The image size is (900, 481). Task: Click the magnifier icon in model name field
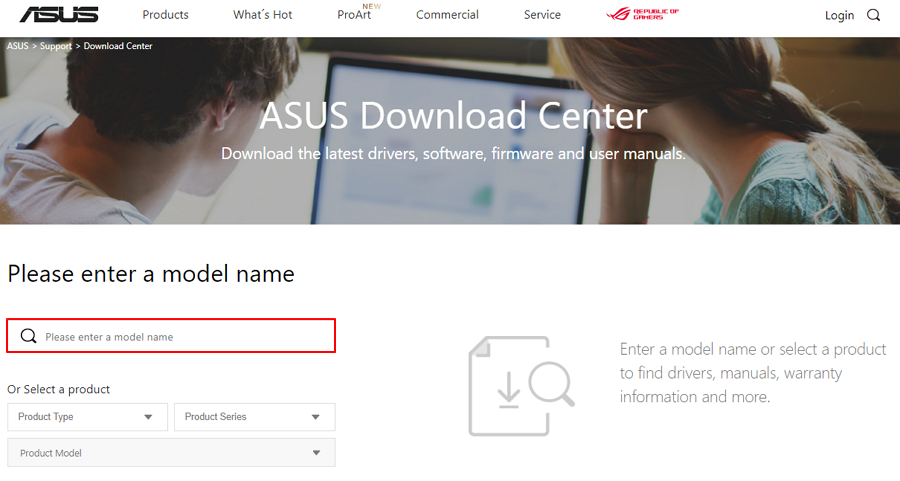coord(28,336)
